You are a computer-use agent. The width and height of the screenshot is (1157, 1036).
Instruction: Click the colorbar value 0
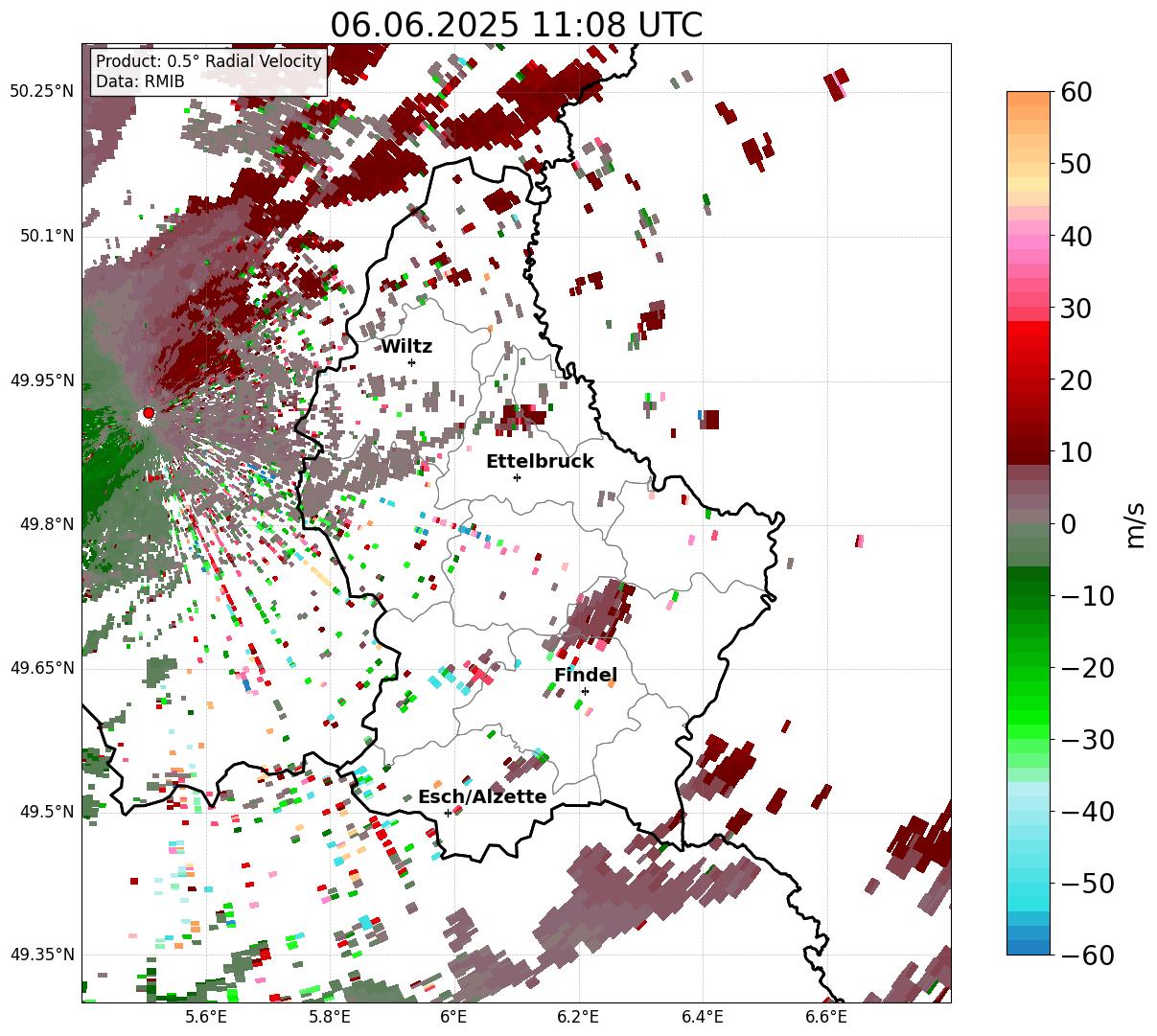tap(1068, 523)
